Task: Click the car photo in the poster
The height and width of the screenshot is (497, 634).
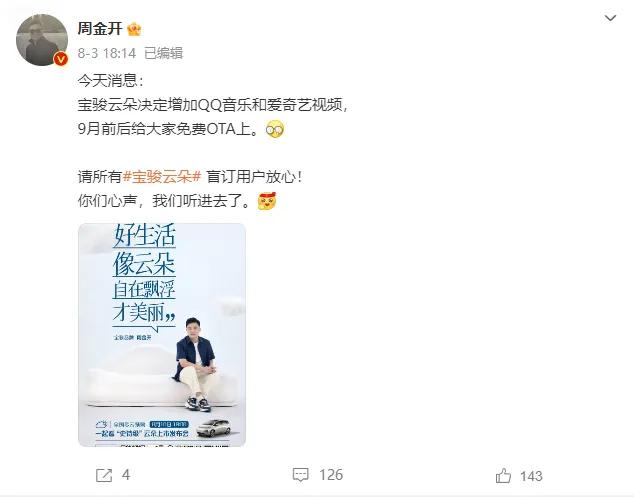Action: pos(213,427)
